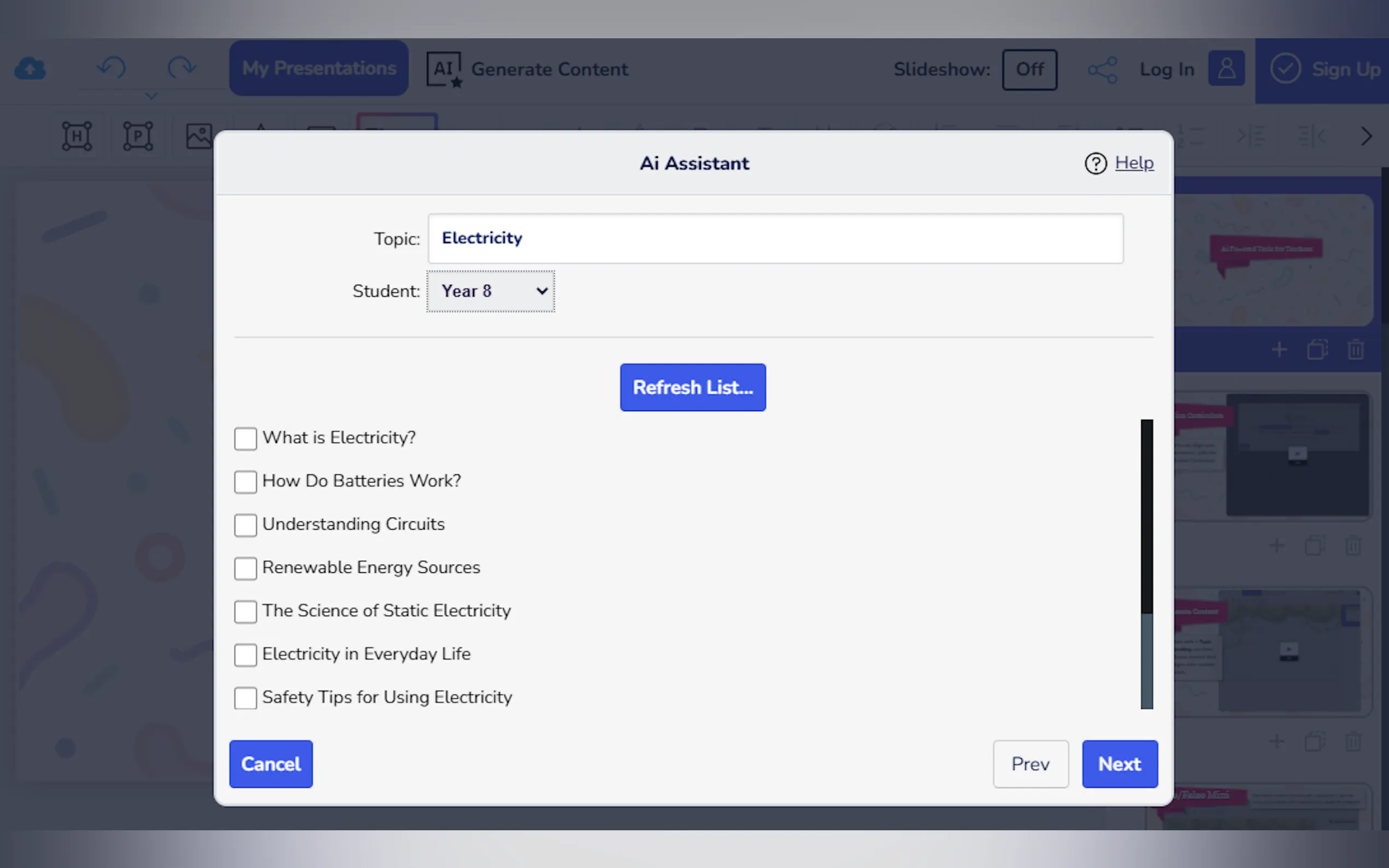Check the 'What is Electricity?' option
This screenshot has width=1389, height=868.
pyautogui.click(x=245, y=438)
